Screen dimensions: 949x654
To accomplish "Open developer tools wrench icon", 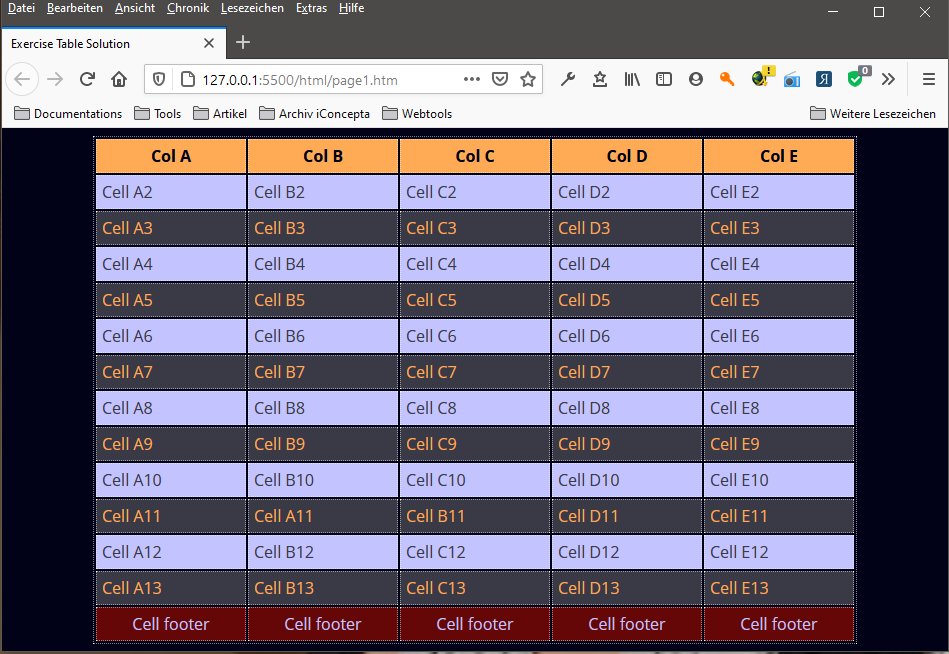I will pos(568,80).
